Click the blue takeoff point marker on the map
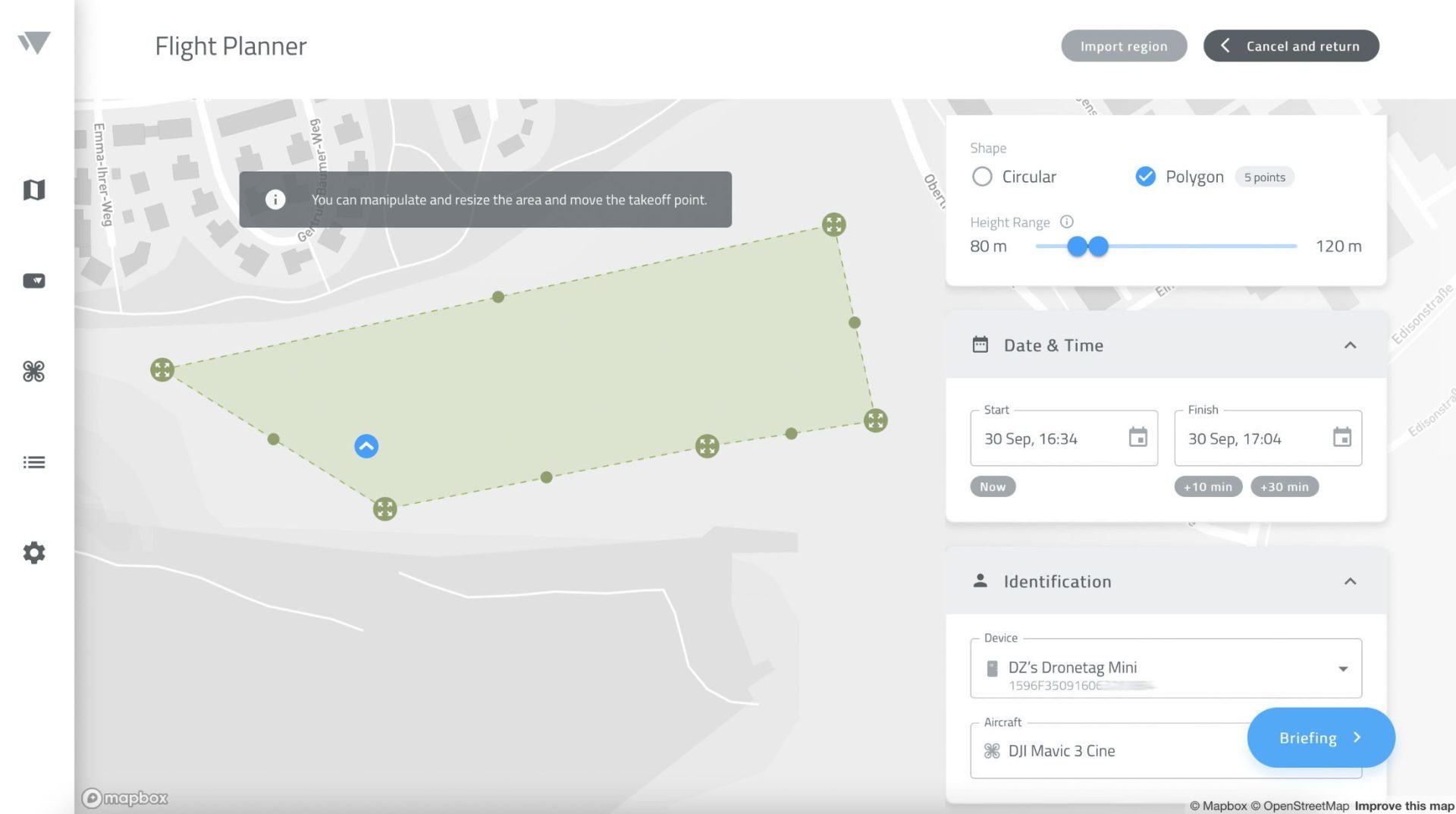This screenshot has width=1456, height=814. tap(366, 446)
